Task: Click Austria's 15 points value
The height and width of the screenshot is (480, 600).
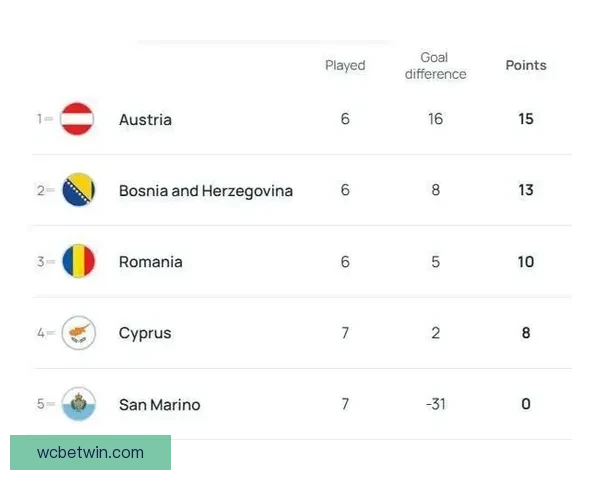Action: pos(526,119)
